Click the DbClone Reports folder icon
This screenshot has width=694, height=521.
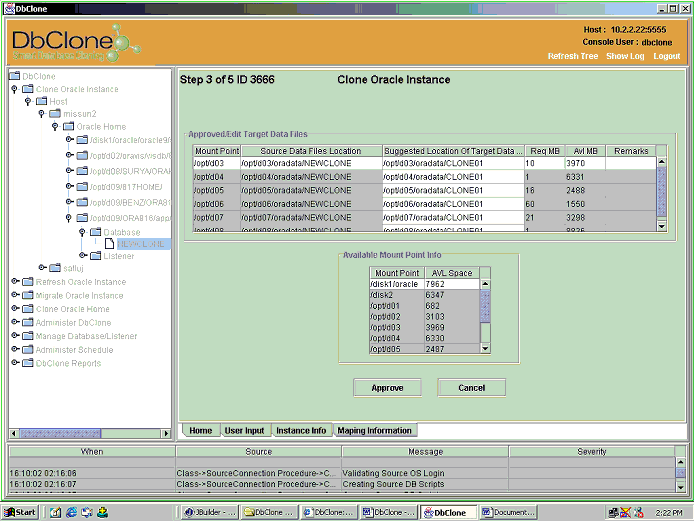click(28, 363)
